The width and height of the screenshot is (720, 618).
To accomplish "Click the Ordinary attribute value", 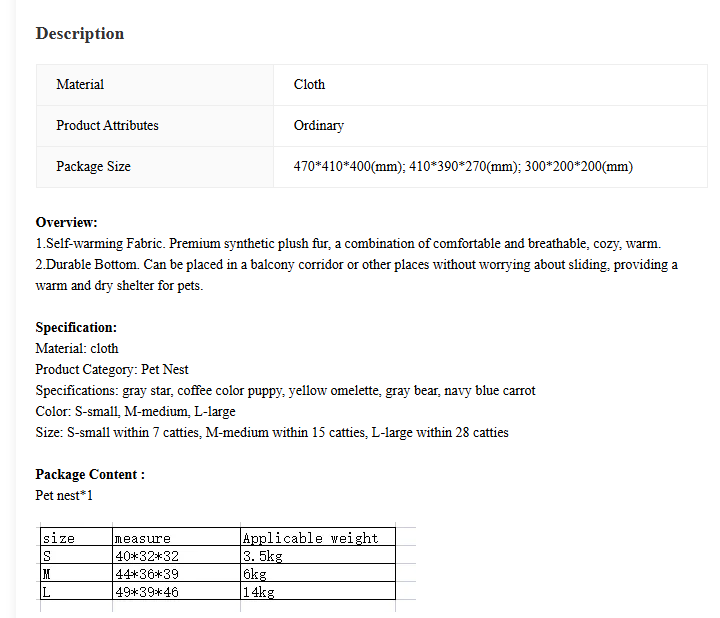I will [x=319, y=125].
